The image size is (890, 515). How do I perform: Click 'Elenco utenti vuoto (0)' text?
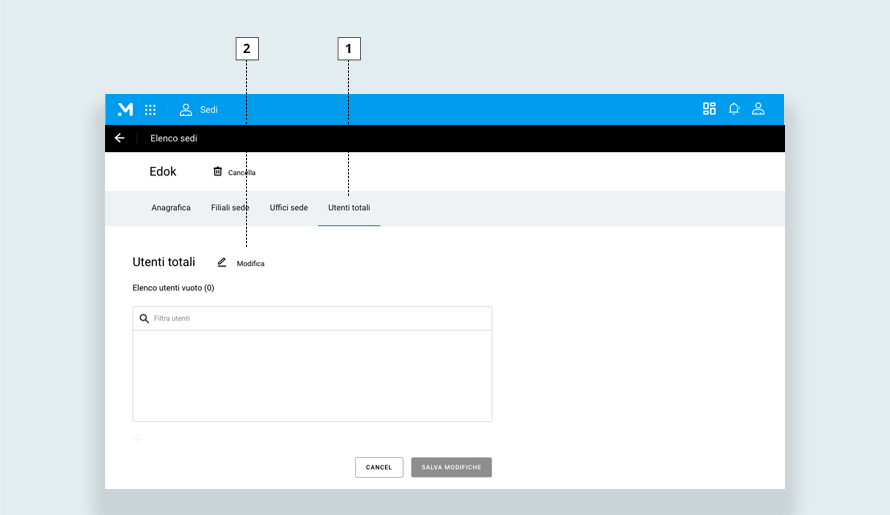coord(173,288)
